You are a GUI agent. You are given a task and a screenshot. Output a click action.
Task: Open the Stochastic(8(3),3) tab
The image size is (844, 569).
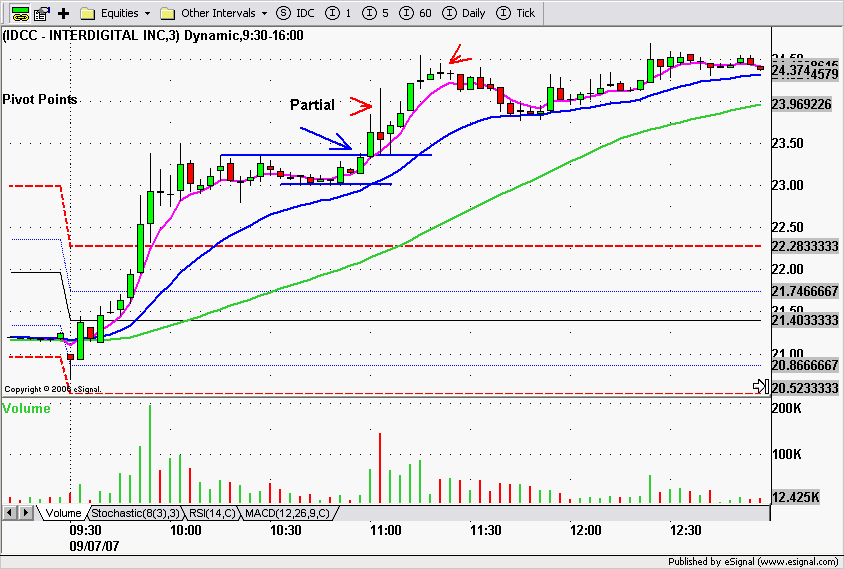click(136, 513)
